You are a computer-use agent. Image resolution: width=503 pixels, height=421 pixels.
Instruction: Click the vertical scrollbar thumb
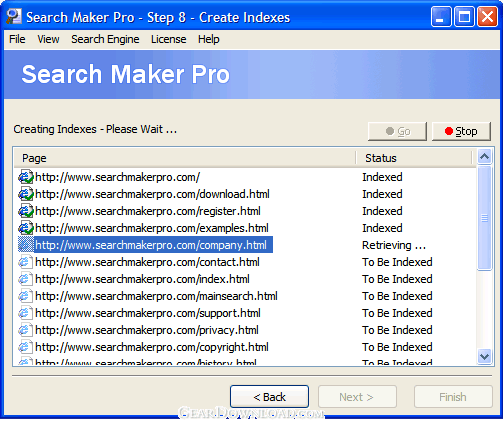[484, 218]
